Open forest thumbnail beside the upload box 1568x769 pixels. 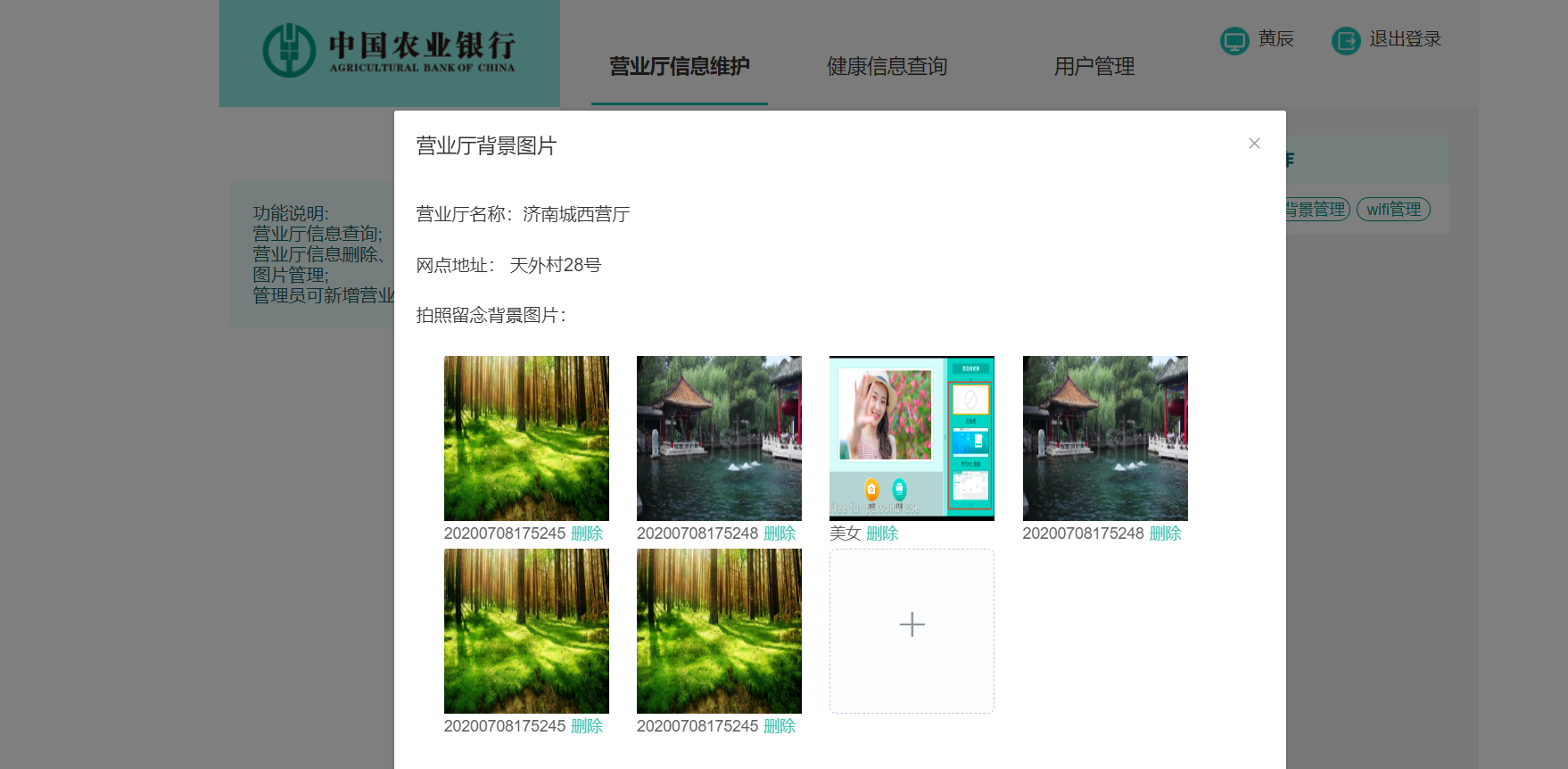click(x=719, y=631)
